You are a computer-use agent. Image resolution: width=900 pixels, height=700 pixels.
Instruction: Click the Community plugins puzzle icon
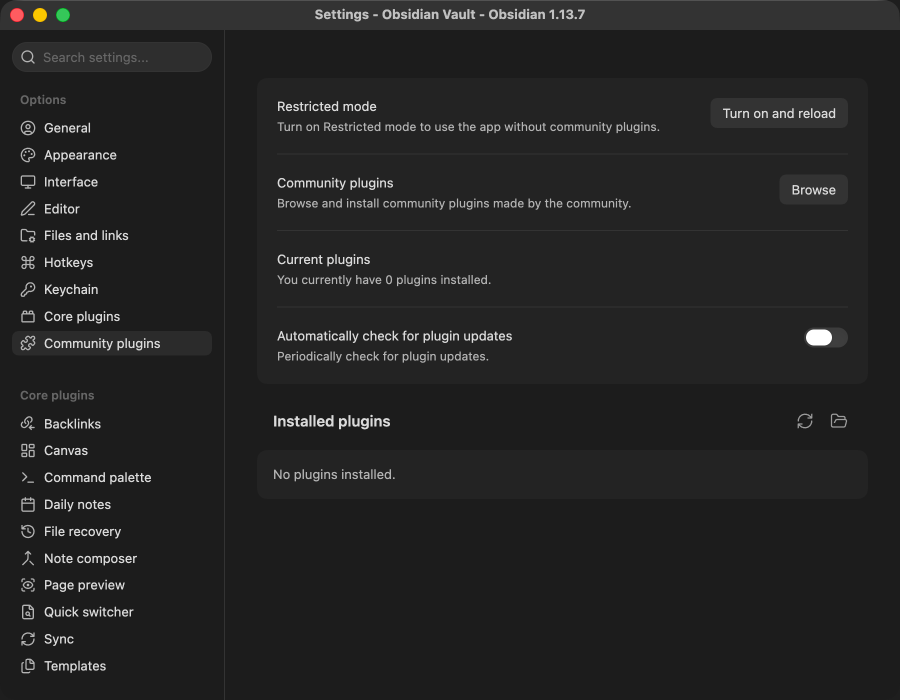tap(28, 343)
